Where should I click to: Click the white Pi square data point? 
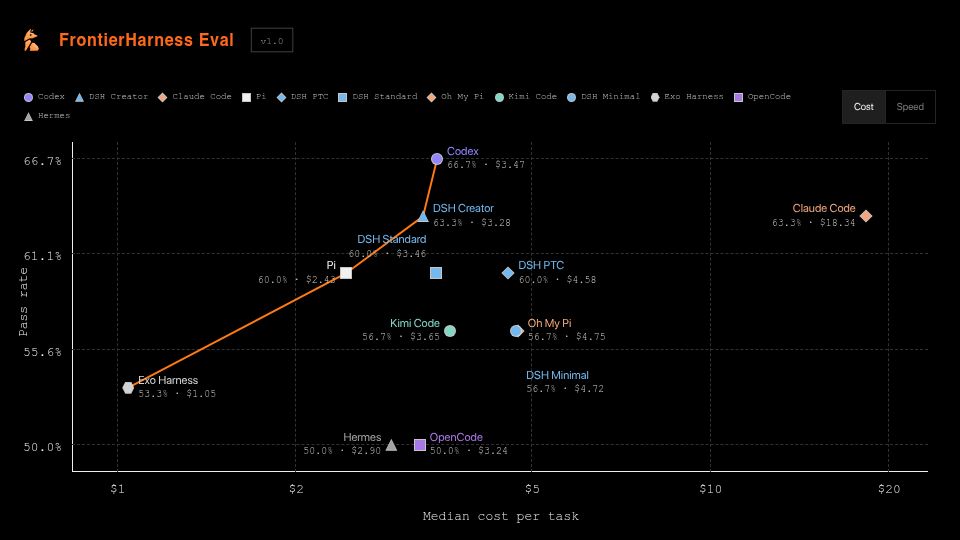point(346,273)
